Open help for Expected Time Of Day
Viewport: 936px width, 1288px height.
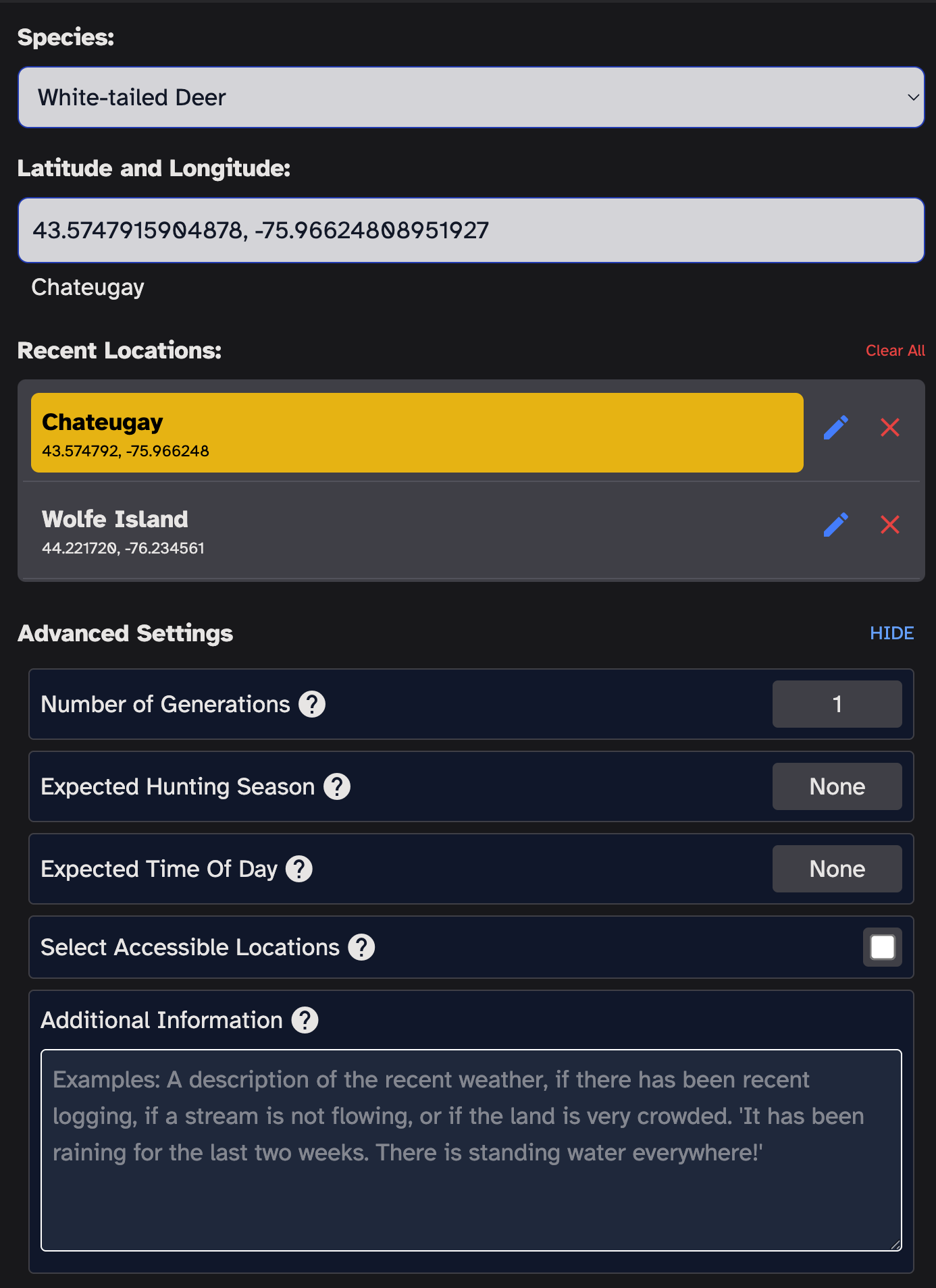299,869
